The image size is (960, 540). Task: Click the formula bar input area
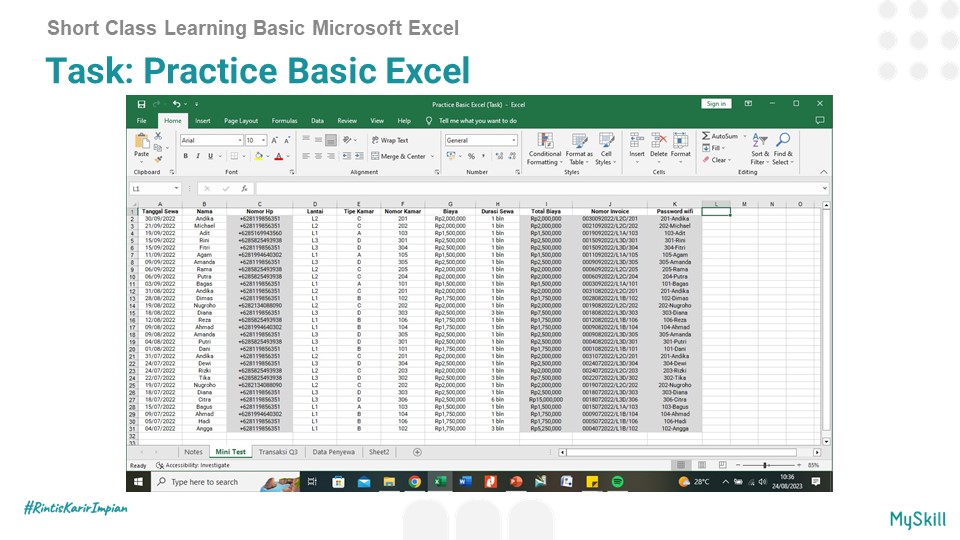tap(539, 189)
